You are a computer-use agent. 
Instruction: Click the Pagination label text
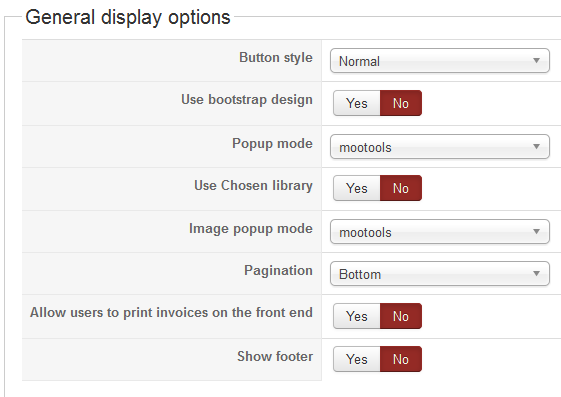(278, 270)
